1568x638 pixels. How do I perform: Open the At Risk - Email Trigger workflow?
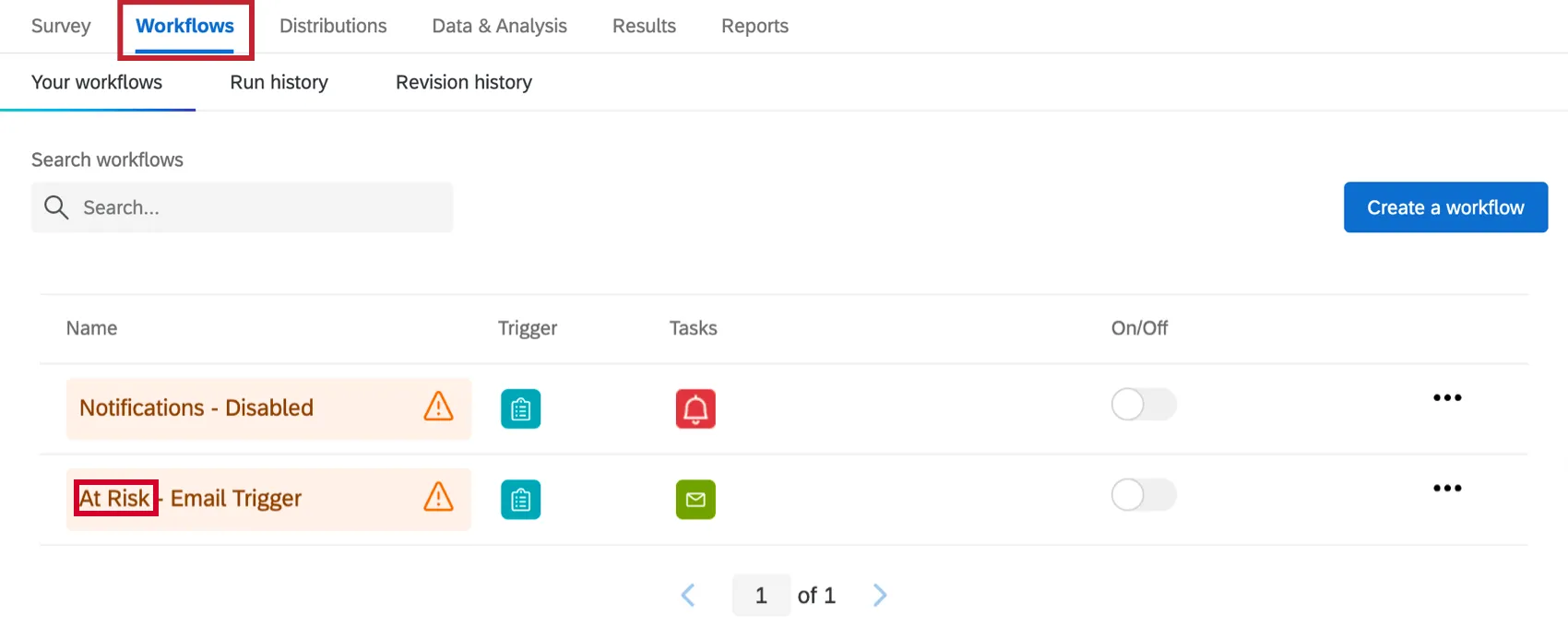tap(190, 498)
